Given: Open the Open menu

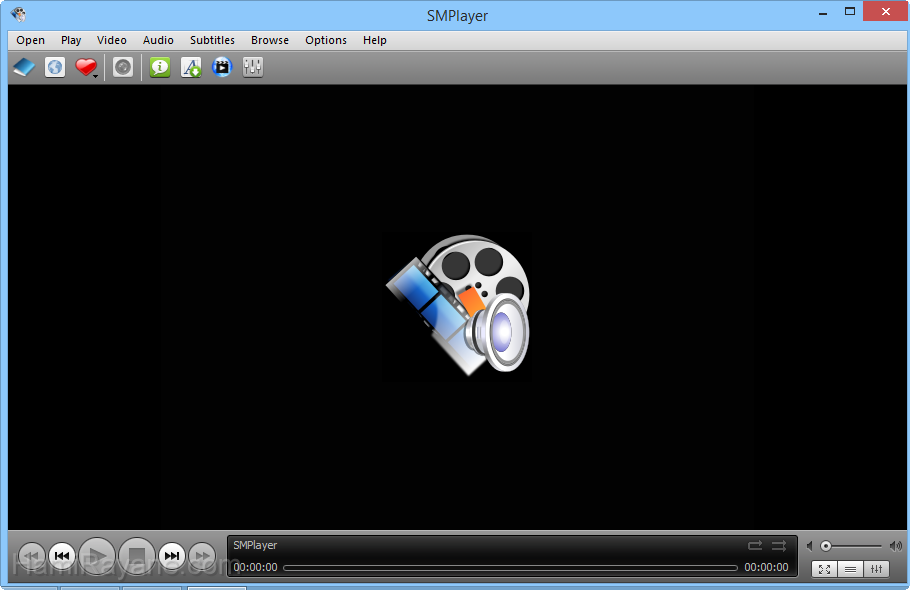Looking at the screenshot, I should click(x=30, y=40).
